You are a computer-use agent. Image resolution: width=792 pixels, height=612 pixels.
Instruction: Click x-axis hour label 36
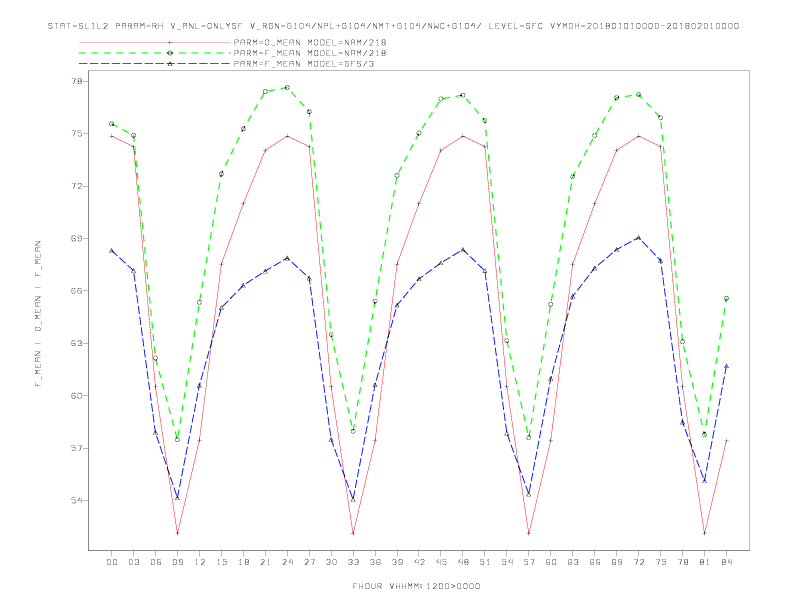375,562
